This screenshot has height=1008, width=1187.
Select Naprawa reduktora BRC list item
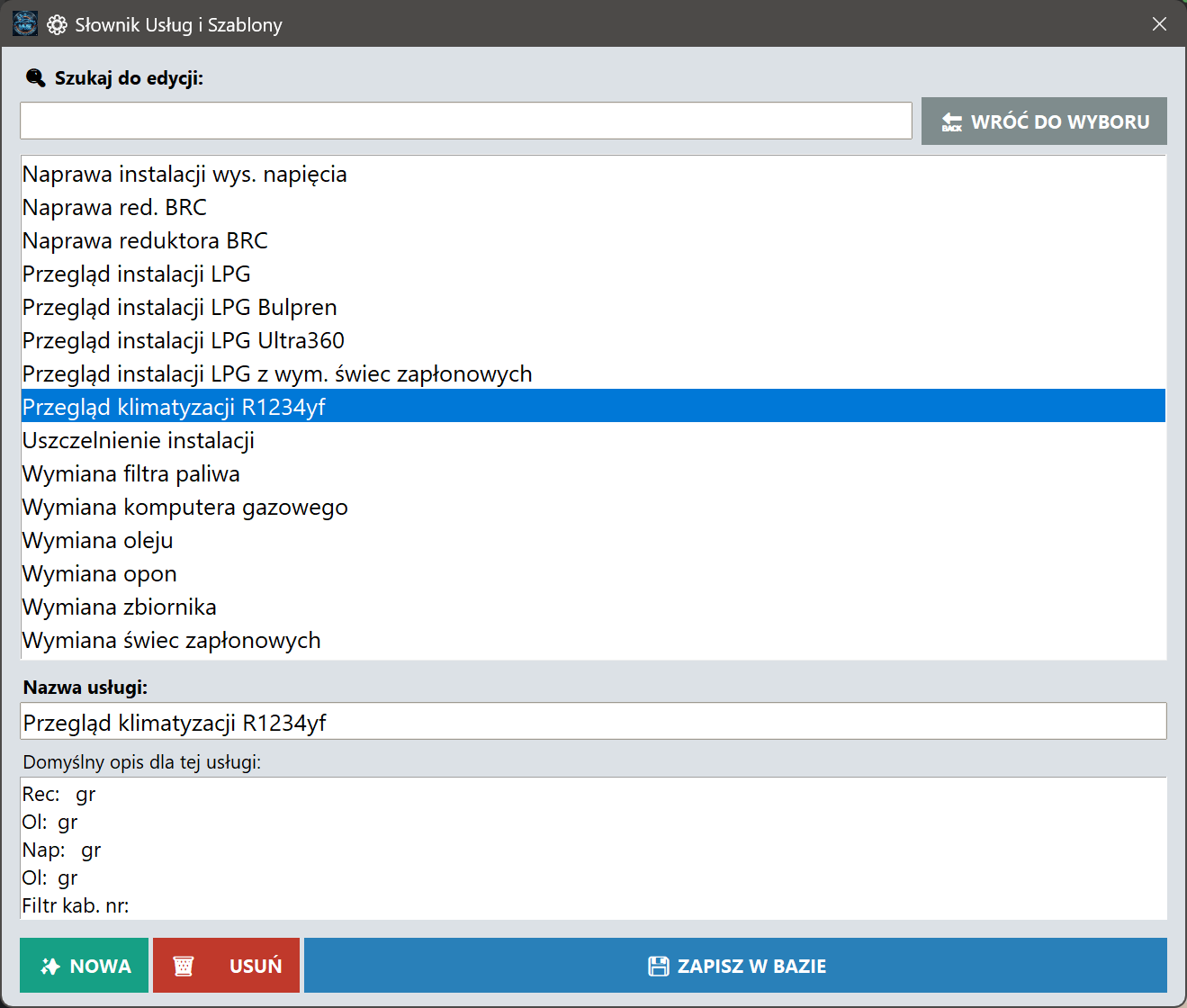click(145, 241)
